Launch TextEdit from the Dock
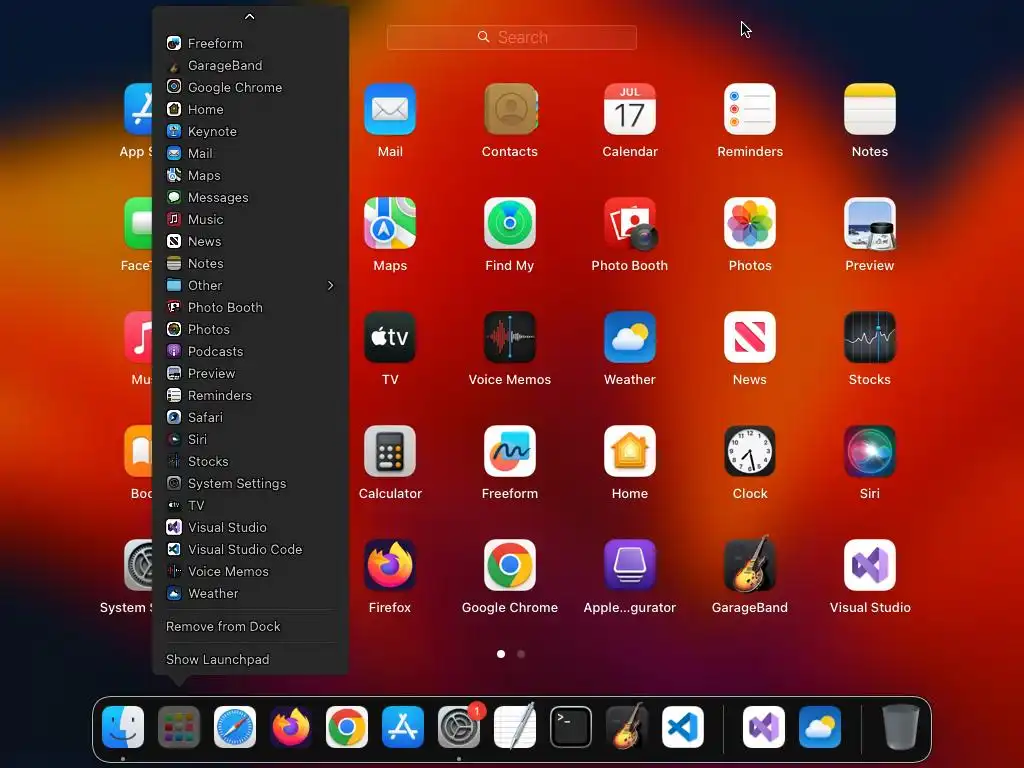Viewport: 1024px width, 768px height. [x=515, y=726]
